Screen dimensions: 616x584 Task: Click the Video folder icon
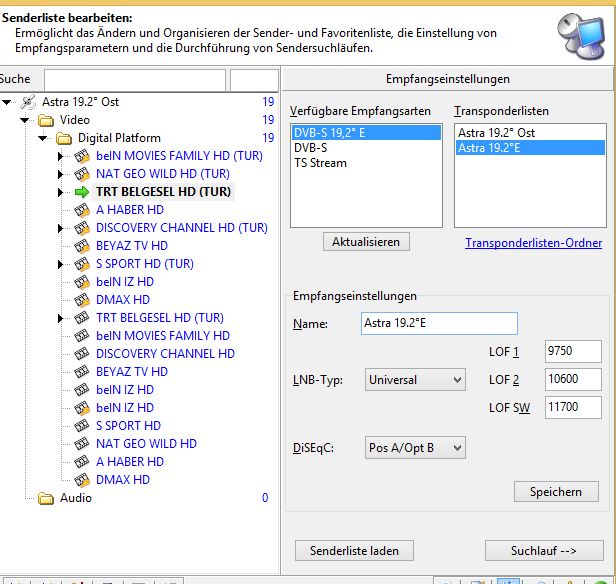point(45,120)
